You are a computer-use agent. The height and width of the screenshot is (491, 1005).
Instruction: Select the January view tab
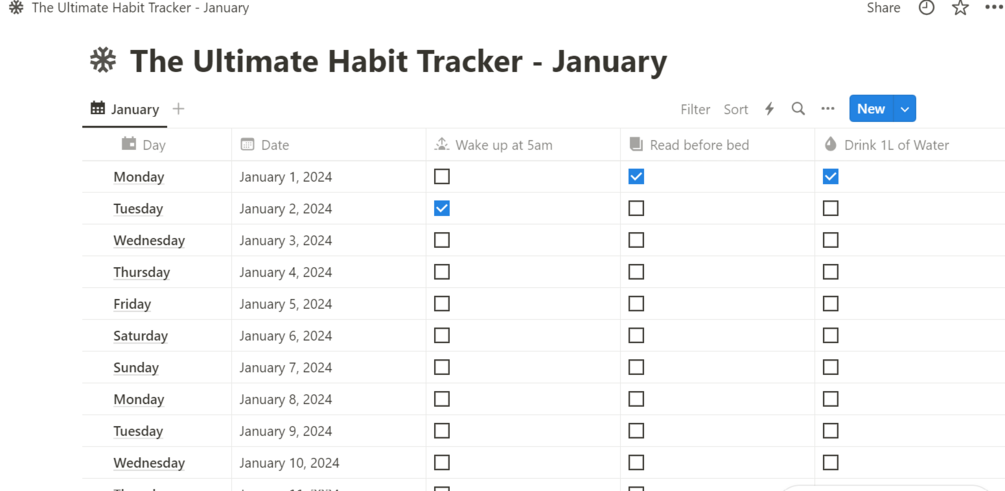coord(125,109)
